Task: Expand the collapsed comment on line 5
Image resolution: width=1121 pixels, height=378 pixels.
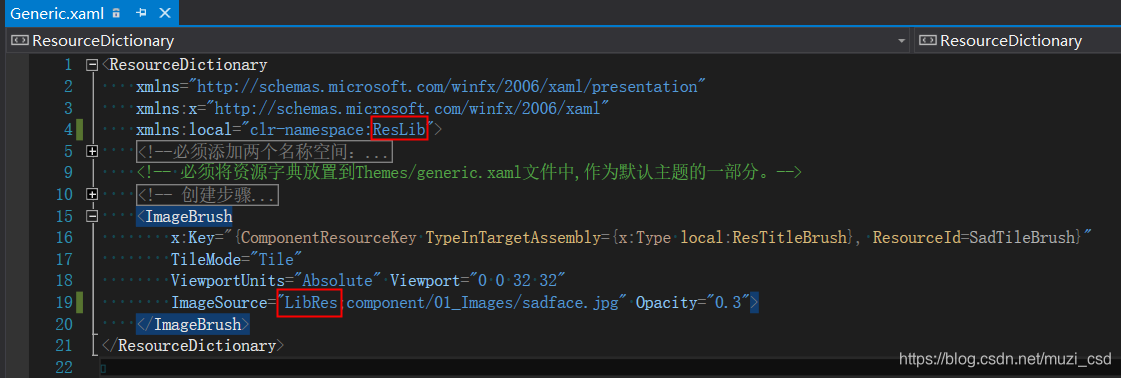Action: (92, 151)
